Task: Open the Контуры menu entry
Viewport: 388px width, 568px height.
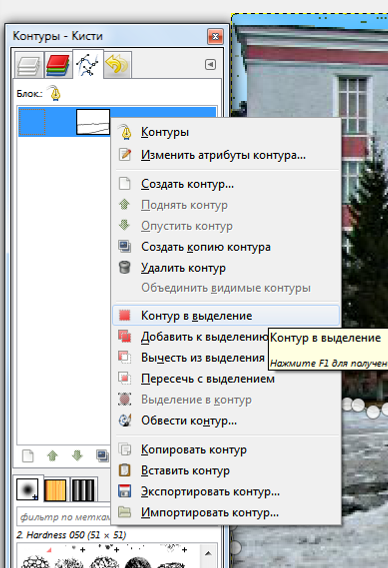Action: [226, 132]
